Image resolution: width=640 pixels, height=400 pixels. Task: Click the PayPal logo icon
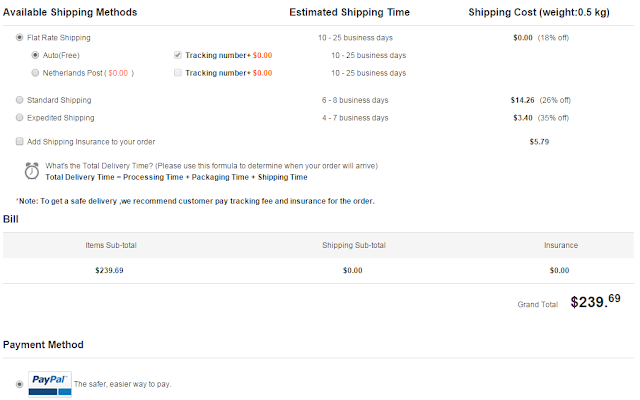pyautogui.click(x=50, y=384)
